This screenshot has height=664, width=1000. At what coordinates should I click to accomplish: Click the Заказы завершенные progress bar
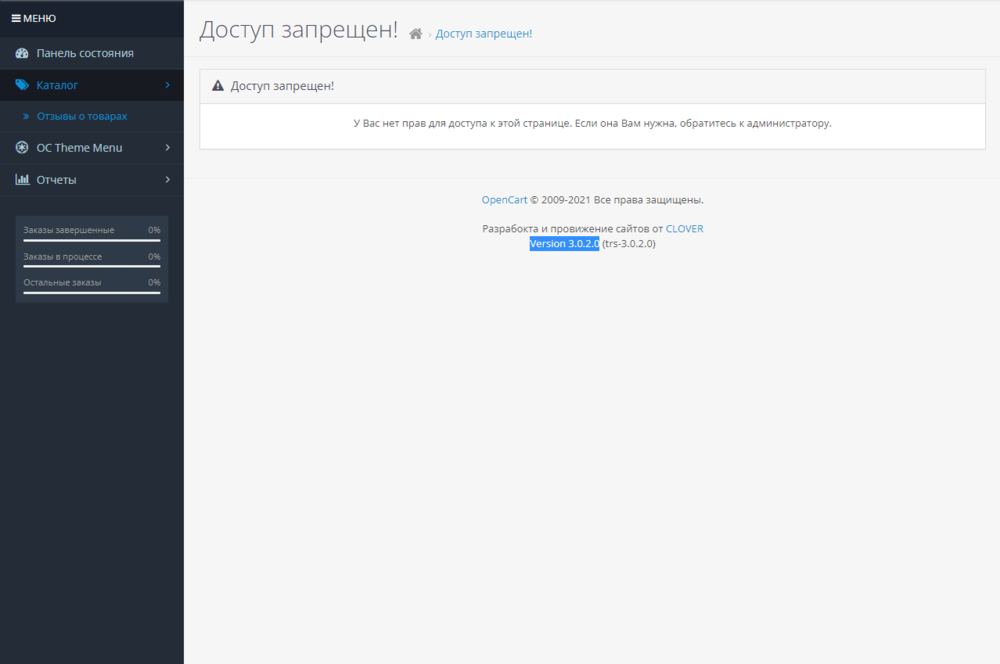tap(90, 238)
